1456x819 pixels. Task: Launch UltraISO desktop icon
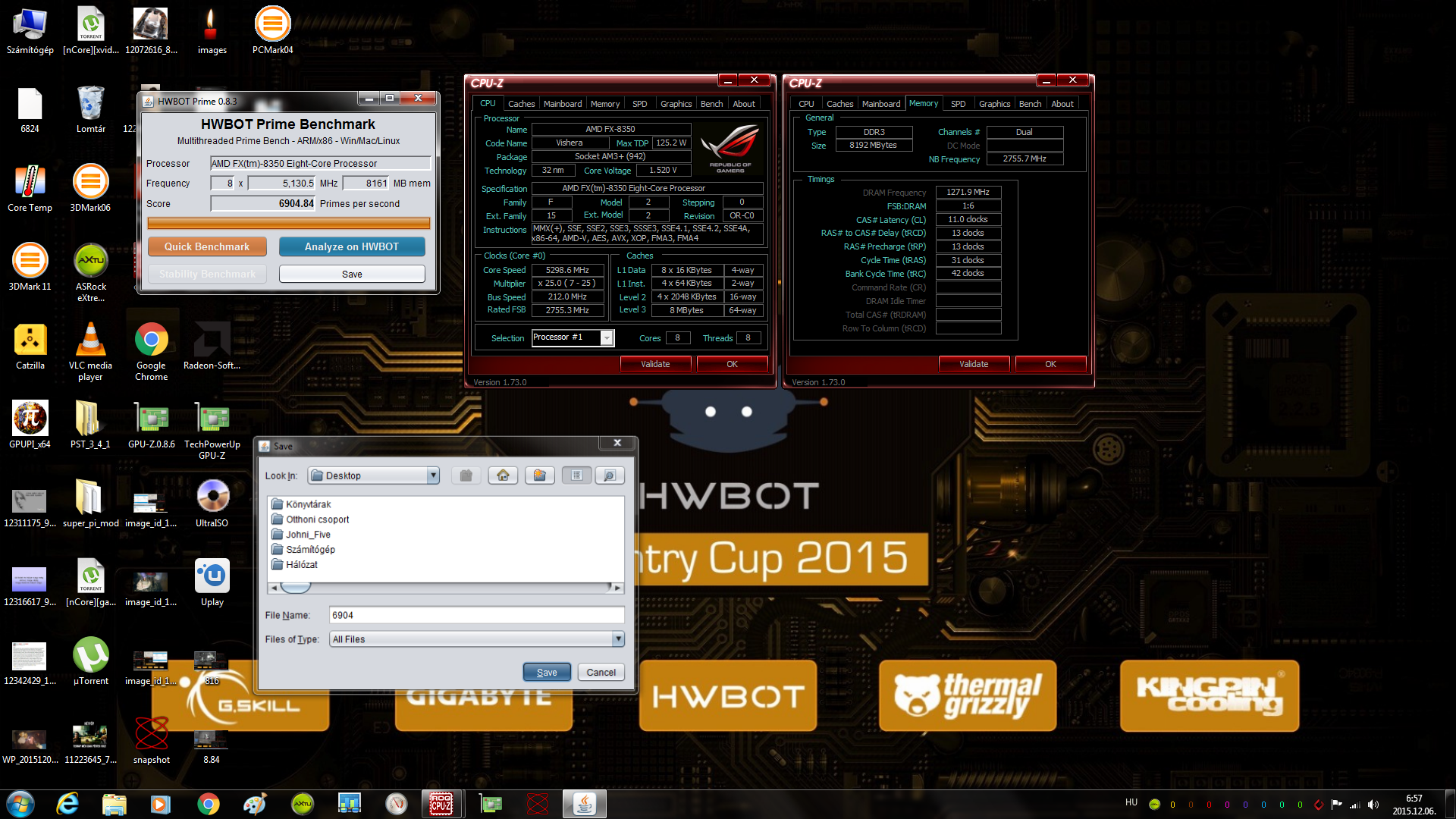coord(212,504)
